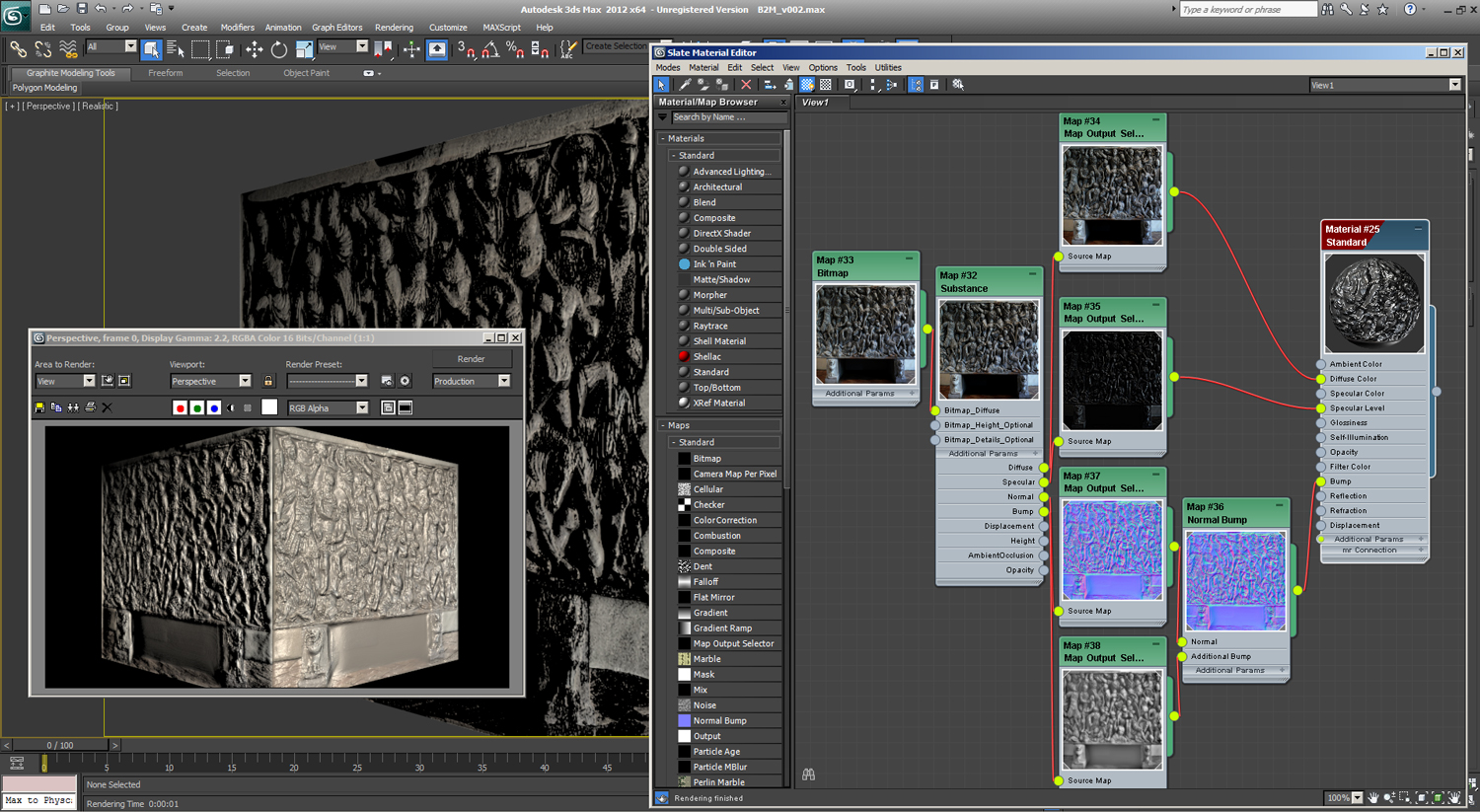
Task: Toggle the red channel in render window
Action: coord(180,407)
